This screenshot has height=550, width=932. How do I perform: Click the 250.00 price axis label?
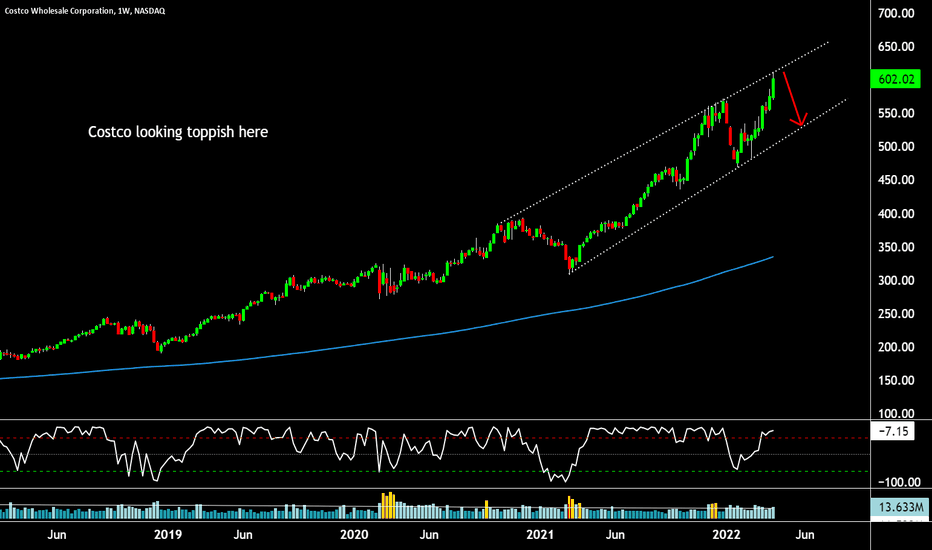[896, 313]
